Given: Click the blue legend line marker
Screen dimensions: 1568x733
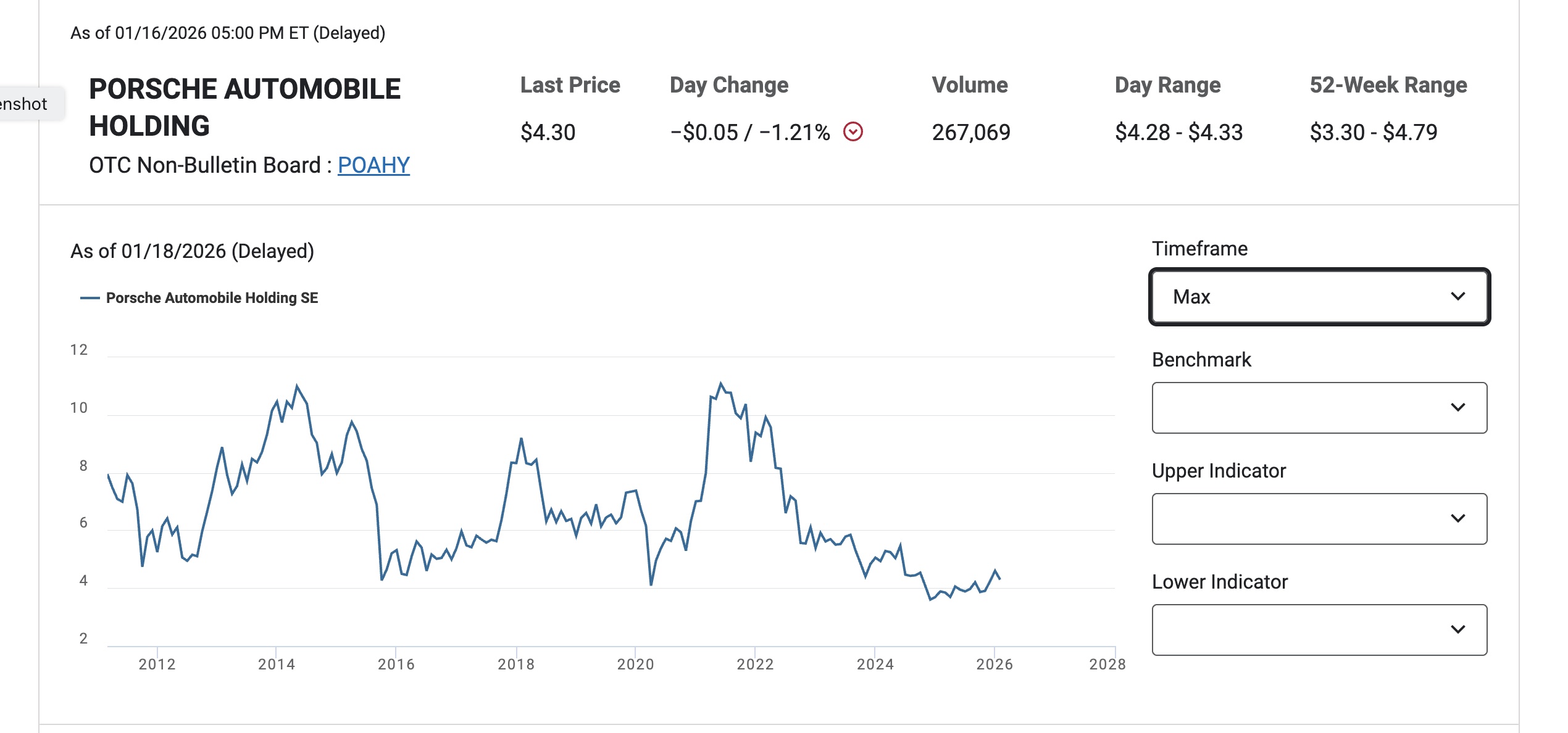Looking at the screenshot, I should (x=90, y=298).
